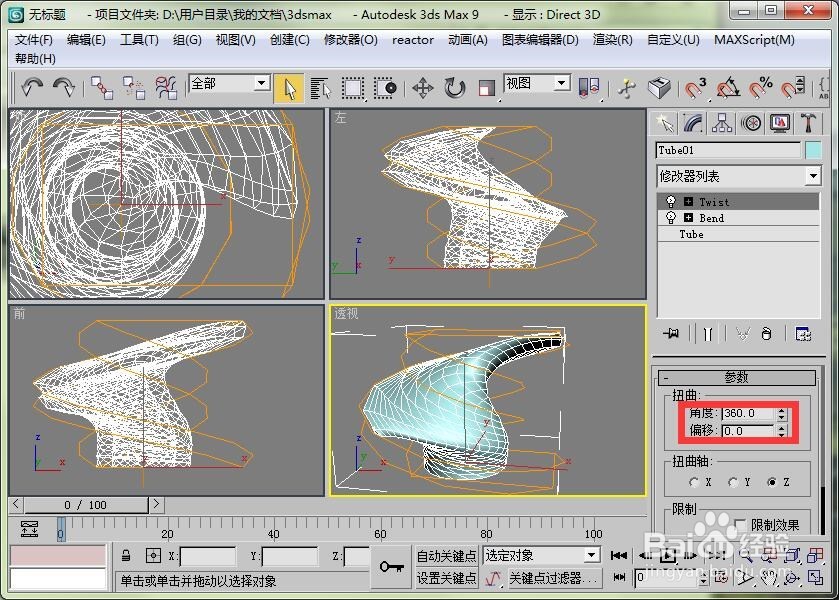The height and width of the screenshot is (600, 839).
Task: Increase 角度 value with its spinner arrow
Action: coord(783,408)
